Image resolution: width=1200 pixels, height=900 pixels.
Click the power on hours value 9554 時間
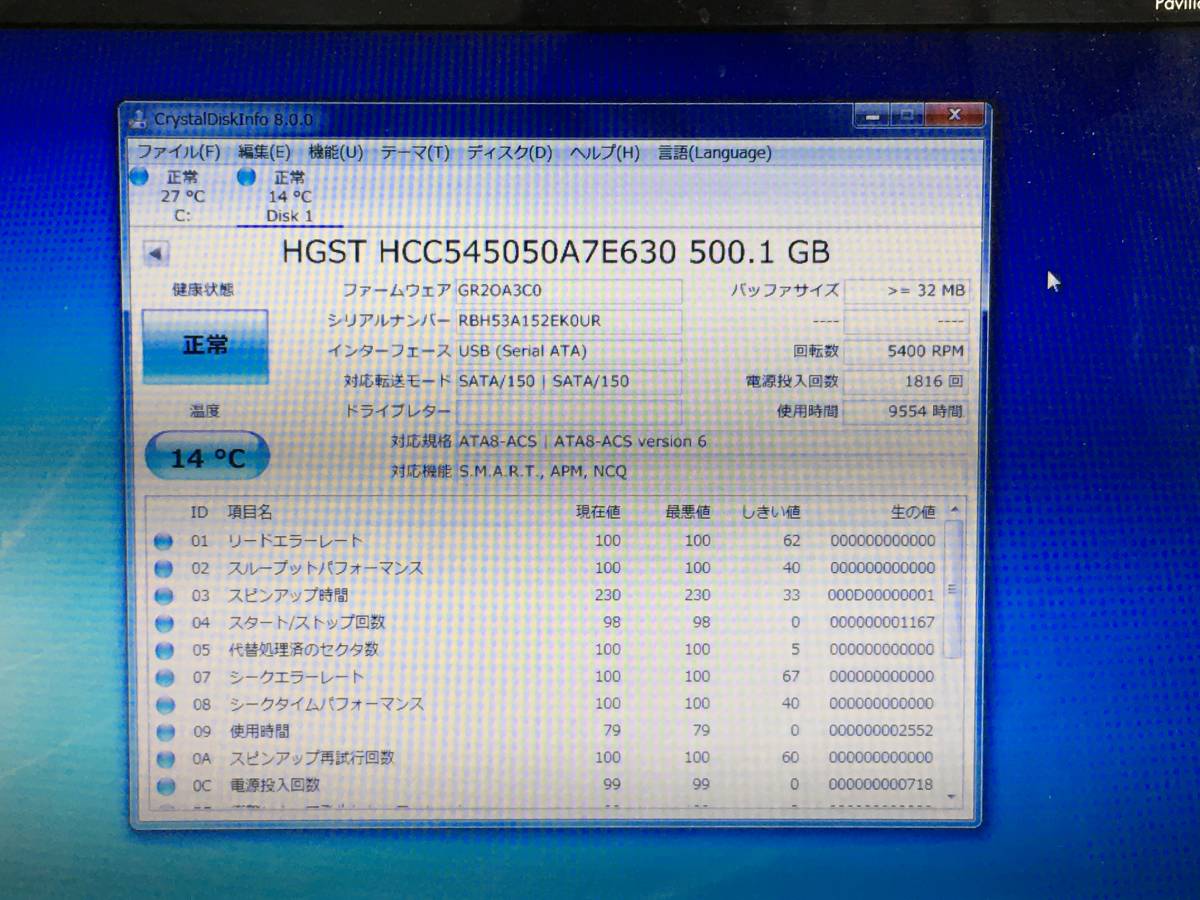point(906,411)
